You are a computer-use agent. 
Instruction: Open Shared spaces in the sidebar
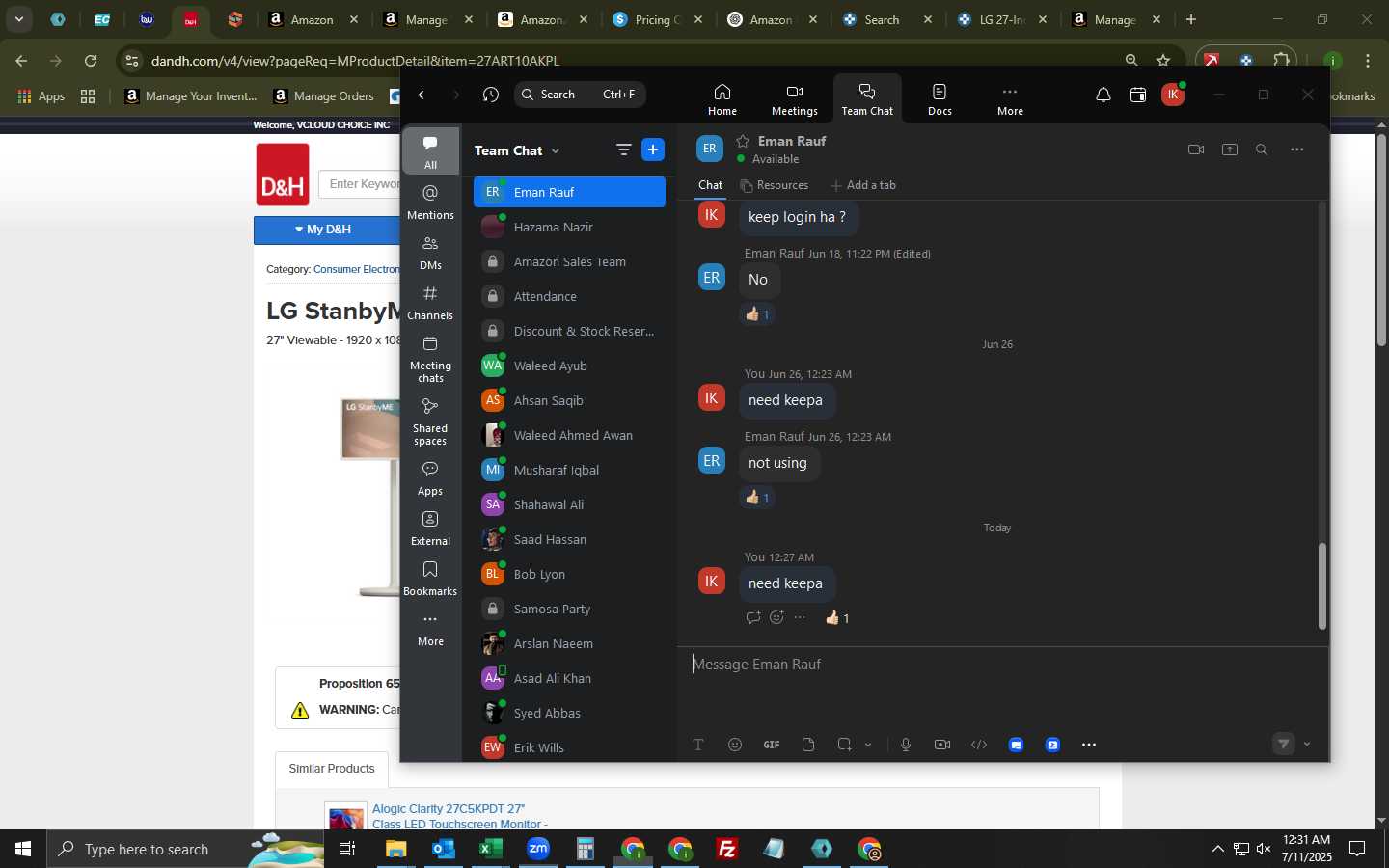(x=430, y=421)
